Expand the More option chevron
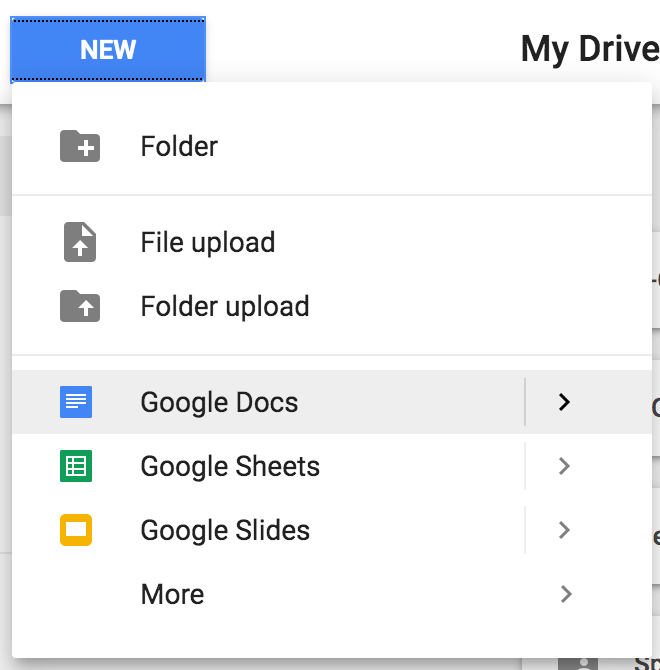Viewport: 660px width, 670px height. (x=566, y=594)
